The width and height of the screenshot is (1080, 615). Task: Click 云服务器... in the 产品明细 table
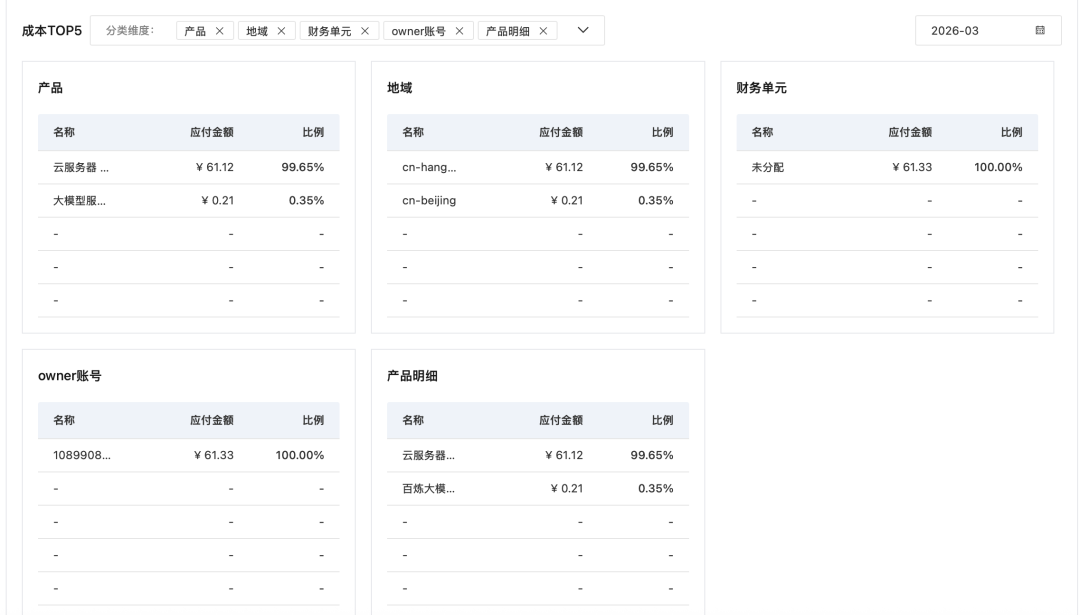point(428,455)
